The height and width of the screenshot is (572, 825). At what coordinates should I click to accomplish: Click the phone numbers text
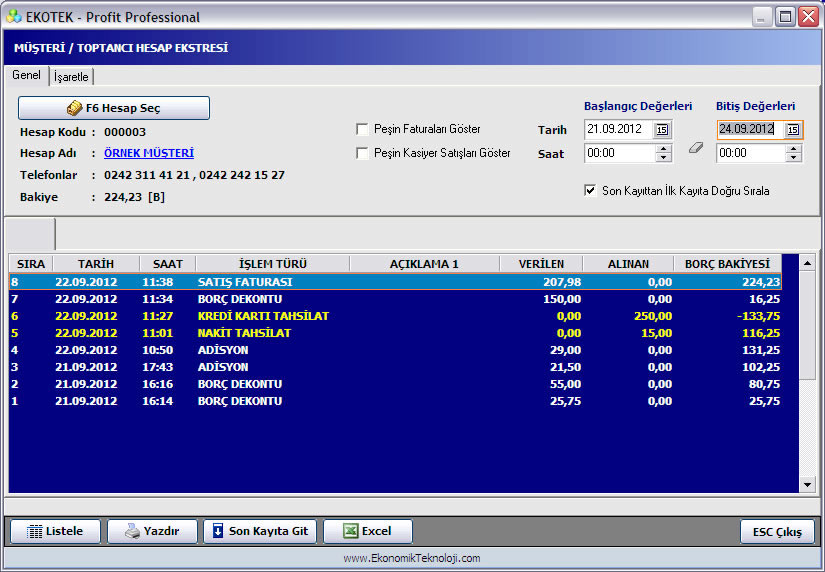pos(194,175)
